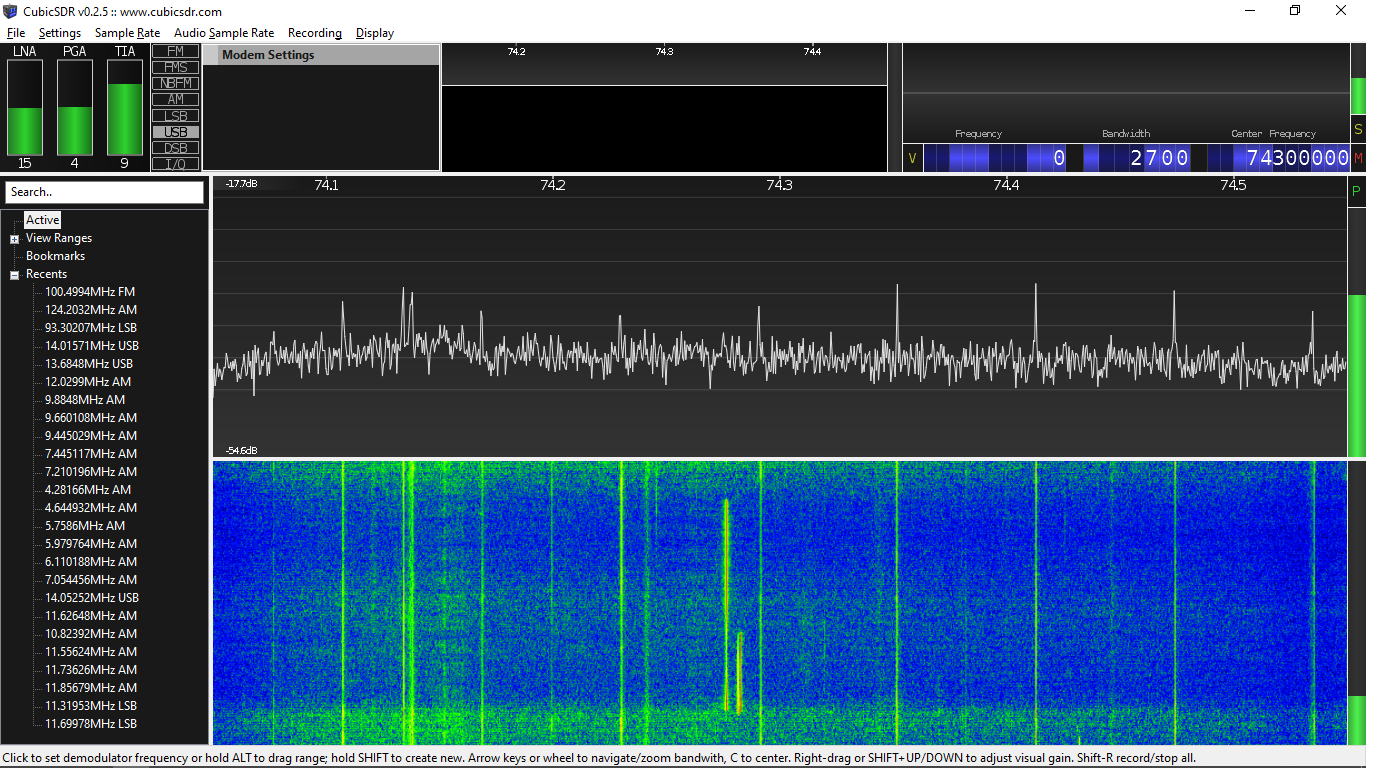This screenshot has height=776, width=1374.
Task: Click the spectrum averaging meter beside the plot
Action: pyautogui.click(x=1357, y=333)
